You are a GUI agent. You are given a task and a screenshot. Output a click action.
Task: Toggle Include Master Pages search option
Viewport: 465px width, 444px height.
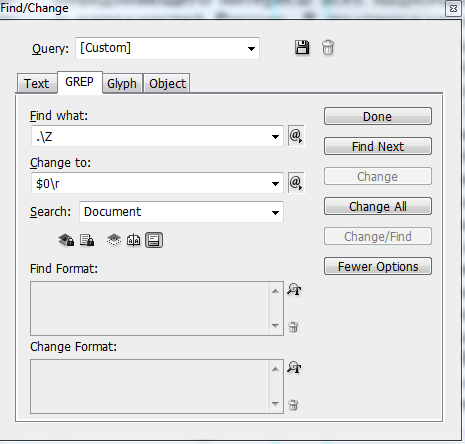[x=133, y=240]
